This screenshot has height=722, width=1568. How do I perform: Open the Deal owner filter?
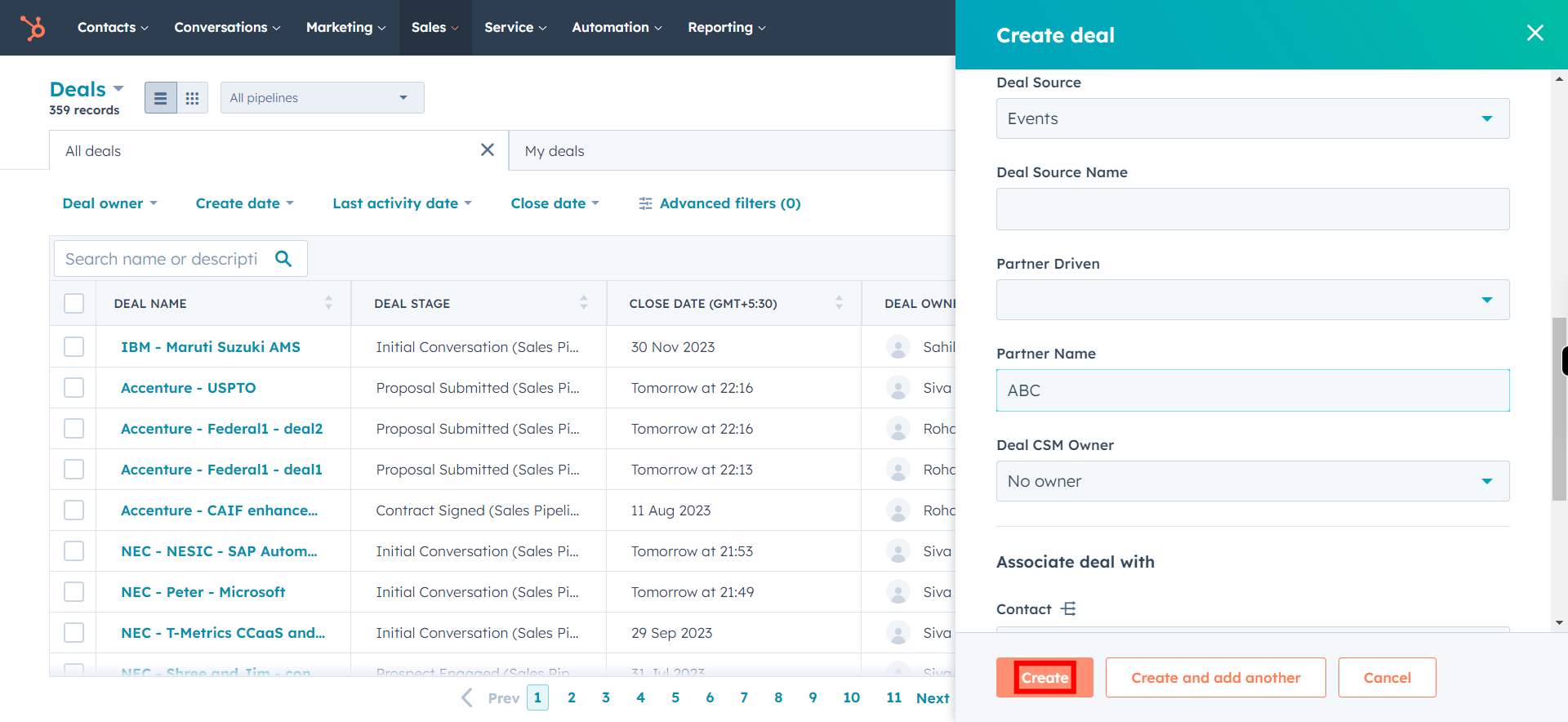[109, 203]
